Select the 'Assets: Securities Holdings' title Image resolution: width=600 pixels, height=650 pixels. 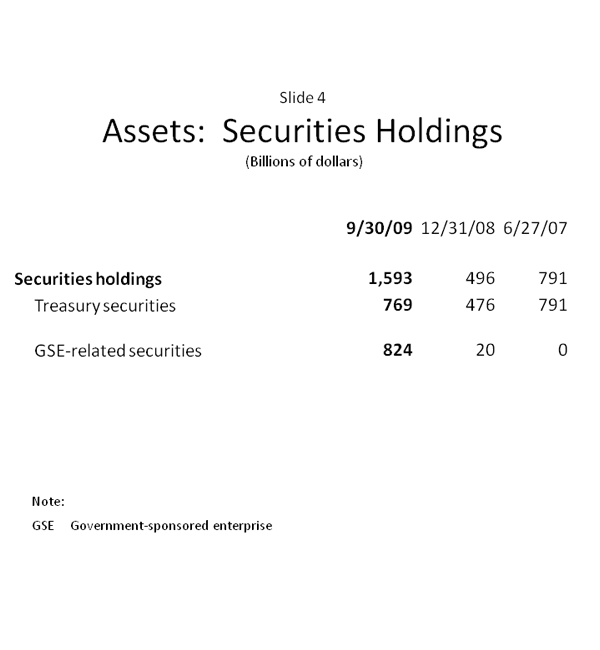[302, 132]
